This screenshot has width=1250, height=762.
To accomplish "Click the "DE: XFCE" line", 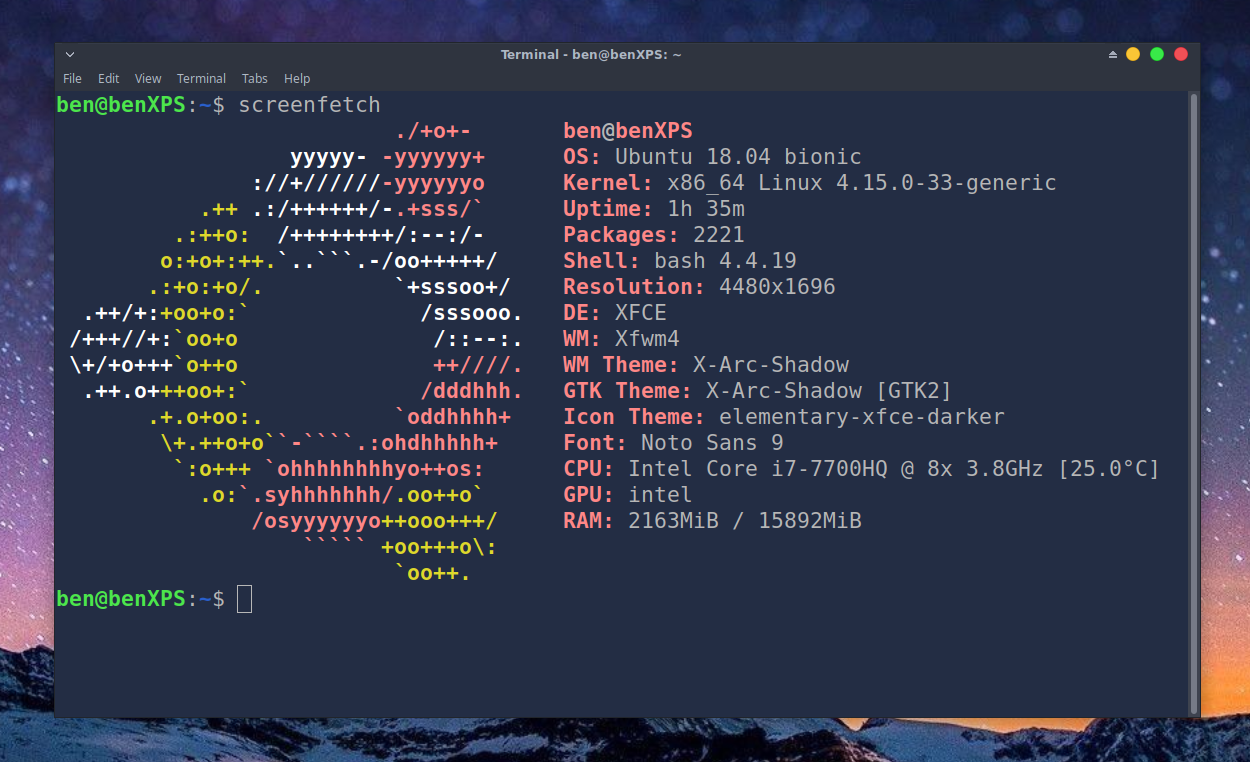I will point(615,313).
